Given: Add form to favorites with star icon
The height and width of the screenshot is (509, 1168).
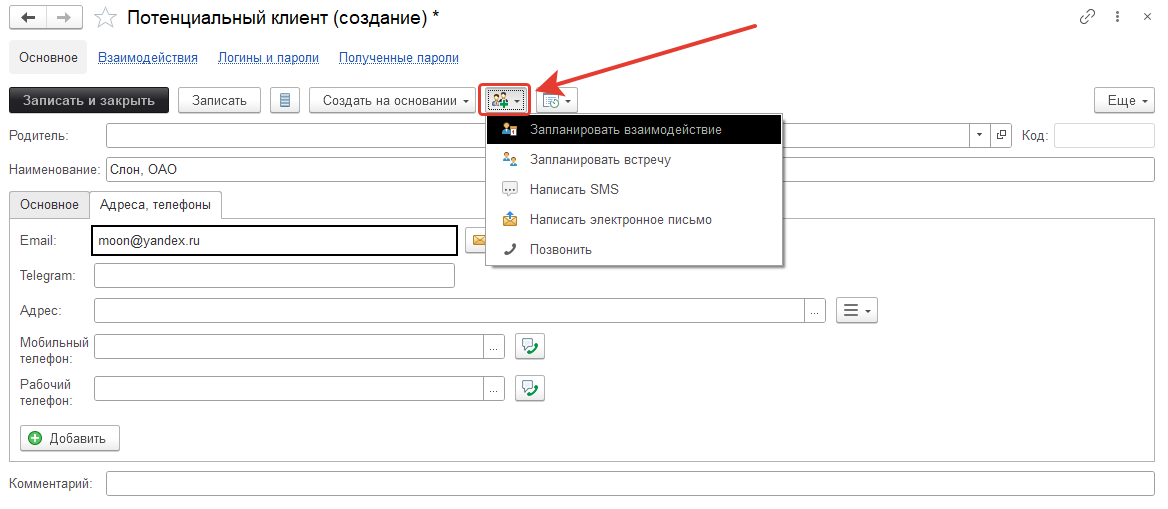Looking at the screenshot, I should click(105, 18).
